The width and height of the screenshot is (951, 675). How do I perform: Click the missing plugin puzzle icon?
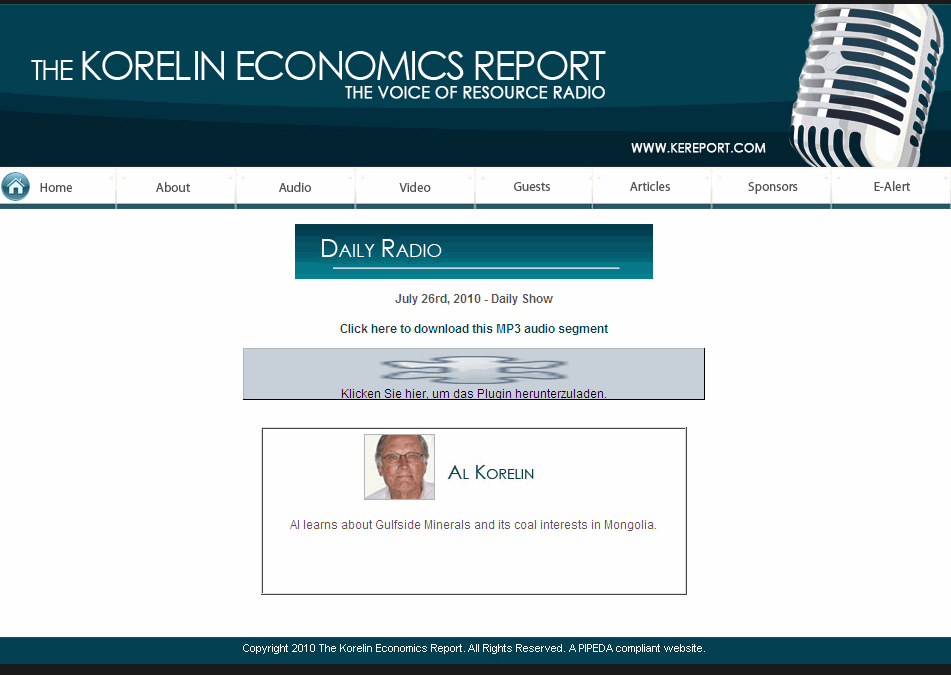[x=474, y=369]
